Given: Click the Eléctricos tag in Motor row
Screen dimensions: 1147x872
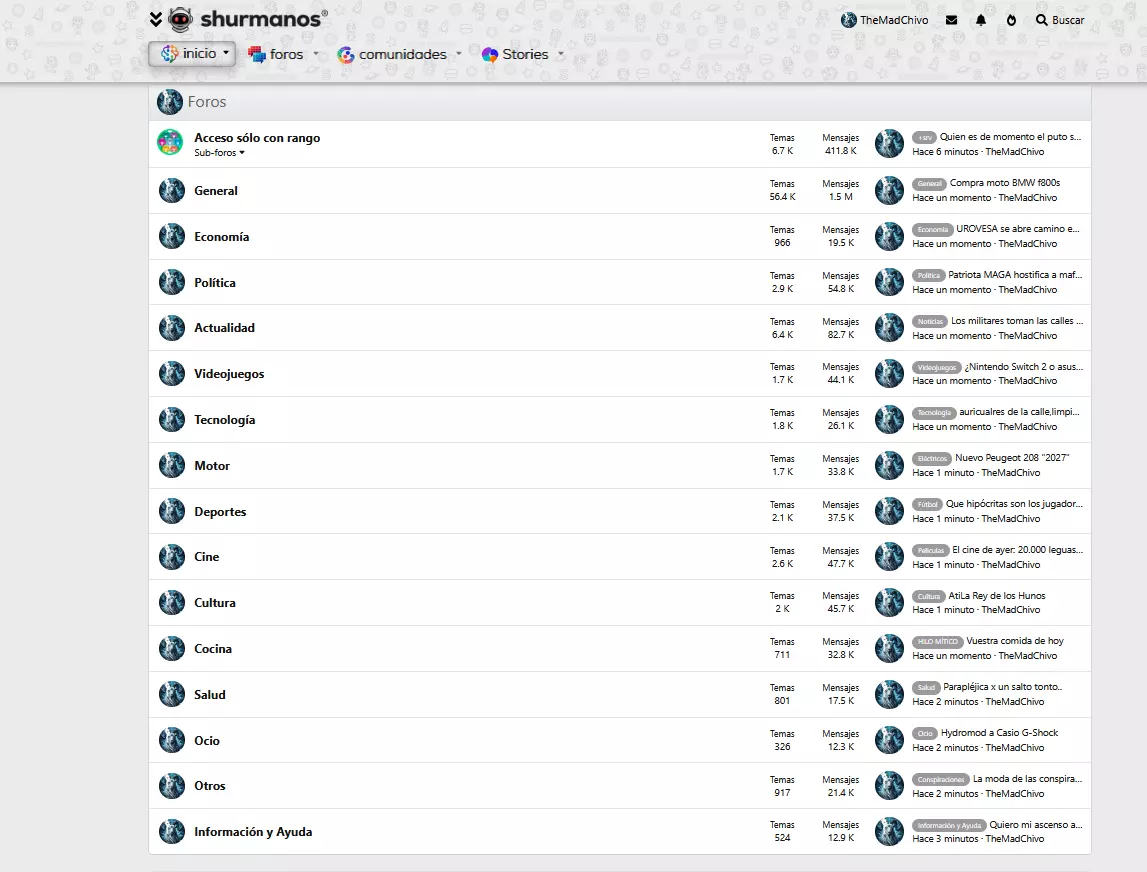Looking at the screenshot, I should tap(932, 459).
